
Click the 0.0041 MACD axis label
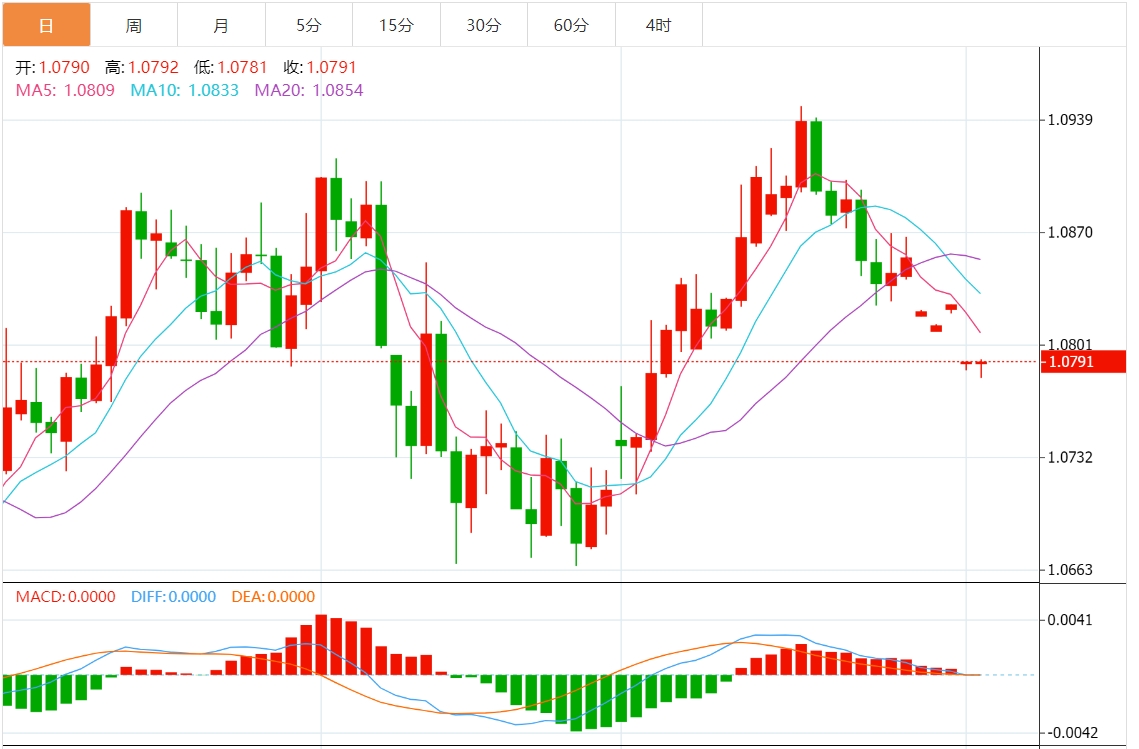point(1069,620)
